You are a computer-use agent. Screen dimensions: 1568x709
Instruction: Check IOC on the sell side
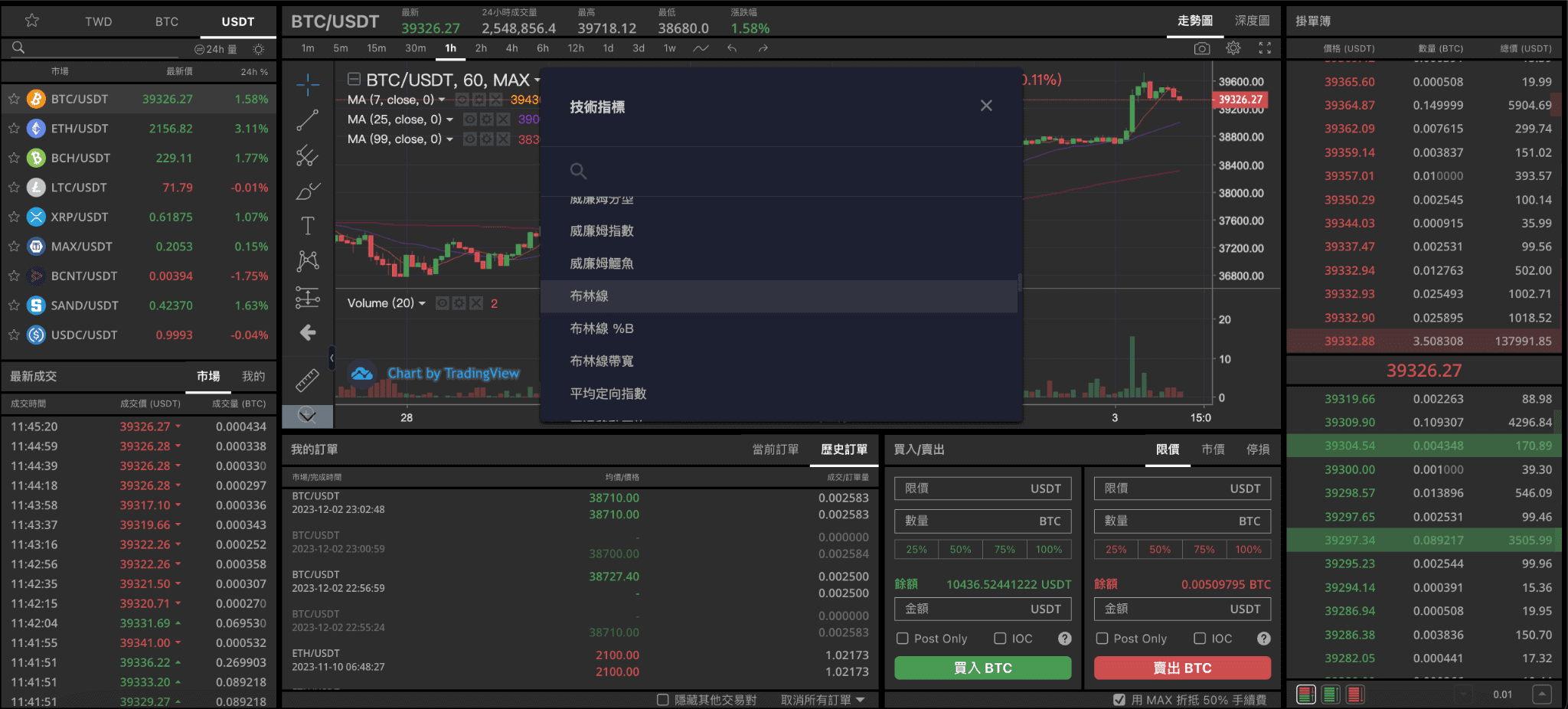pos(1200,638)
